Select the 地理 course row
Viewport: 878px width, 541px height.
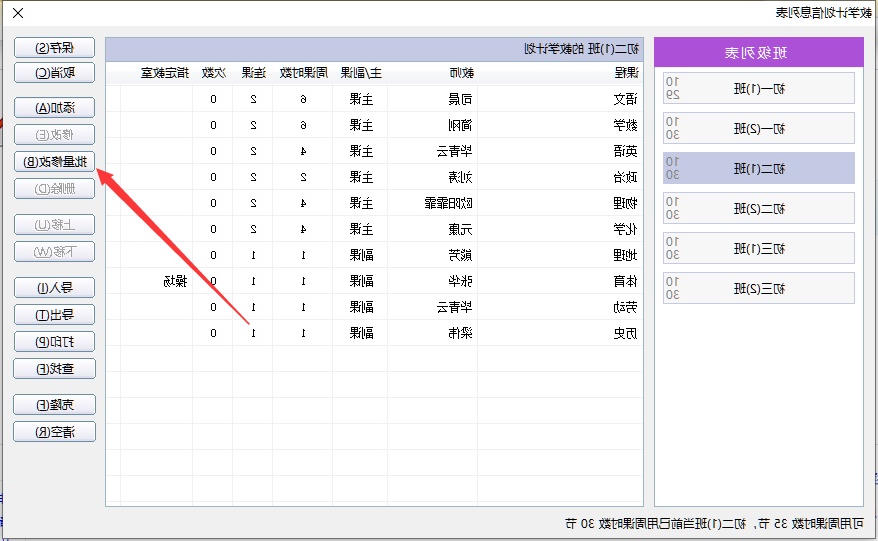(374, 255)
